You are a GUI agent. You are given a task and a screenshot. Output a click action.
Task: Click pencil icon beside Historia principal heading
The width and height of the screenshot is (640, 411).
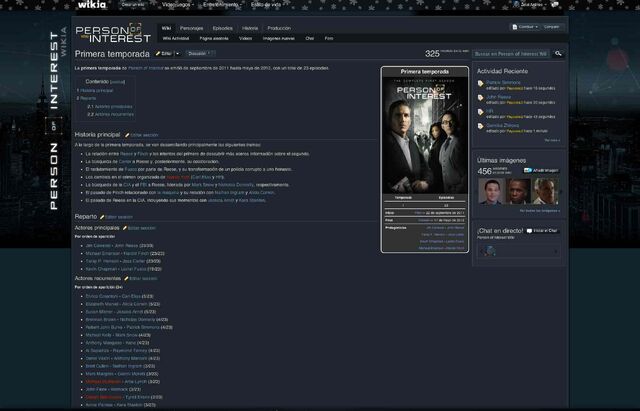pos(127,135)
